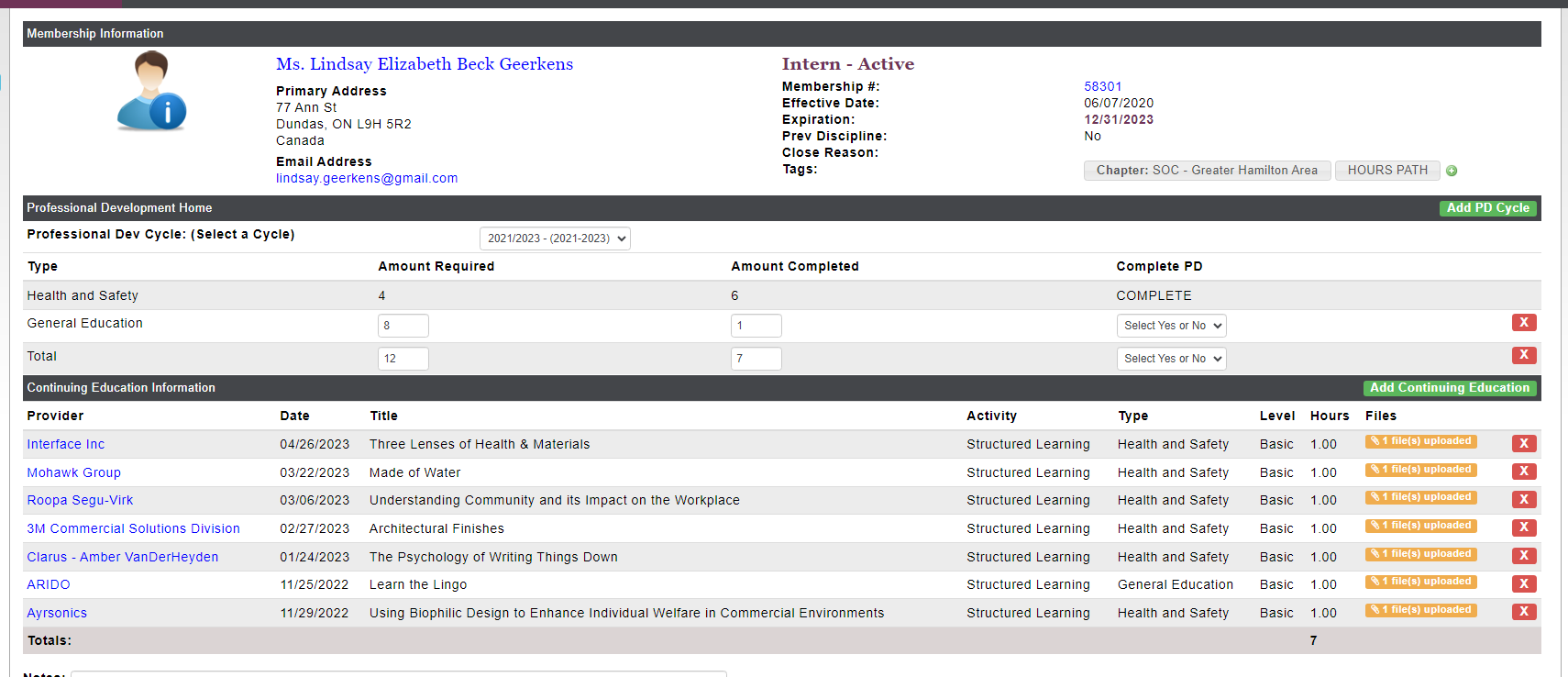The image size is (1568, 677).
Task: Open the Interface Inc provider link
Action: 66,444
